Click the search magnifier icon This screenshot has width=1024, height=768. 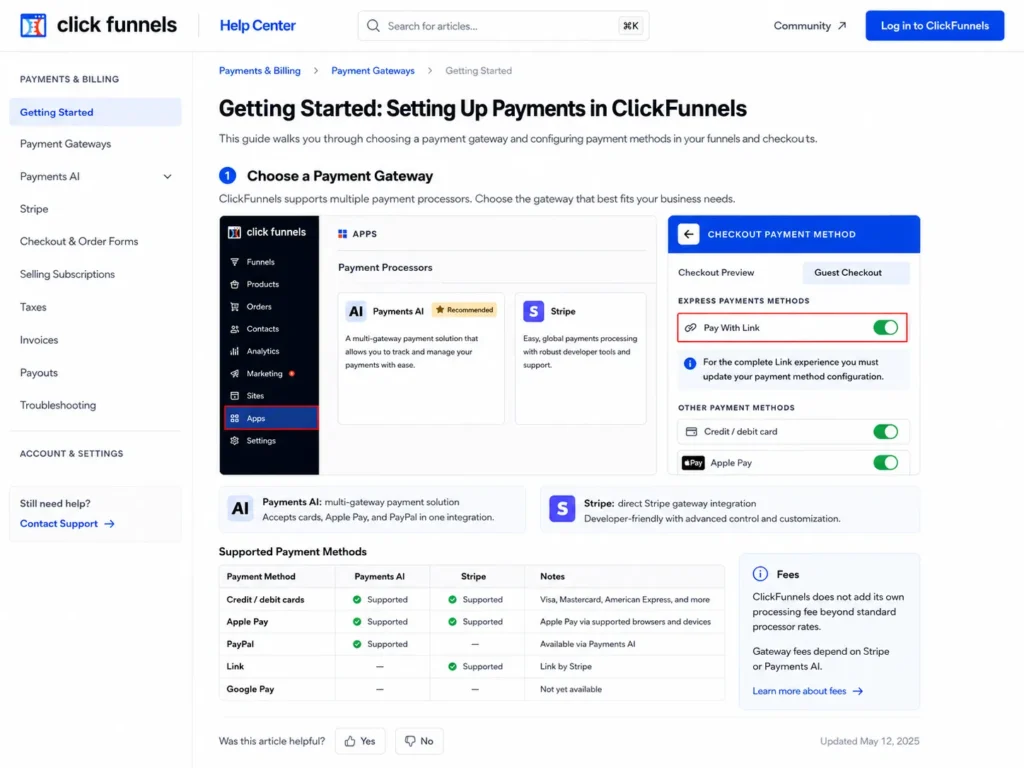tap(373, 25)
